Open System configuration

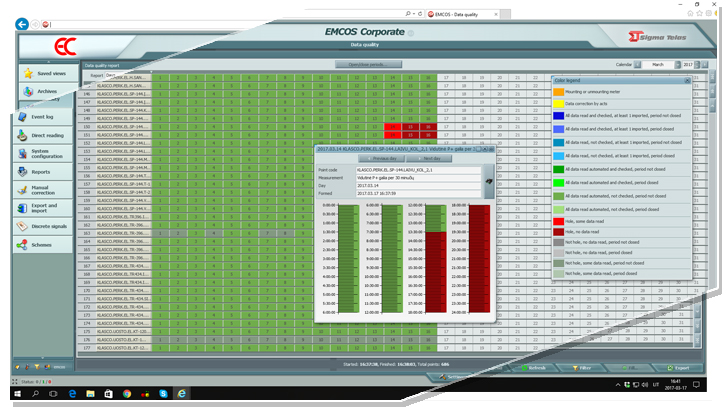pyautogui.click(x=44, y=153)
